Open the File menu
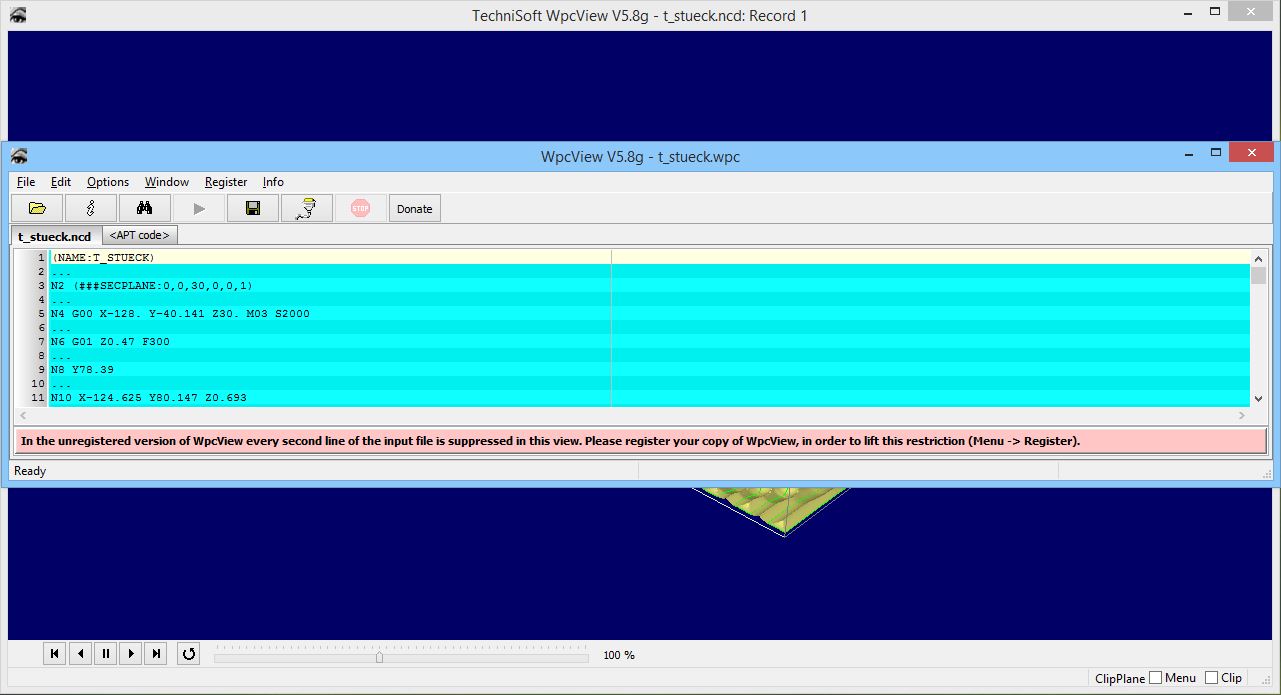Viewport: 1281px width, 695px height. (26, 182)
